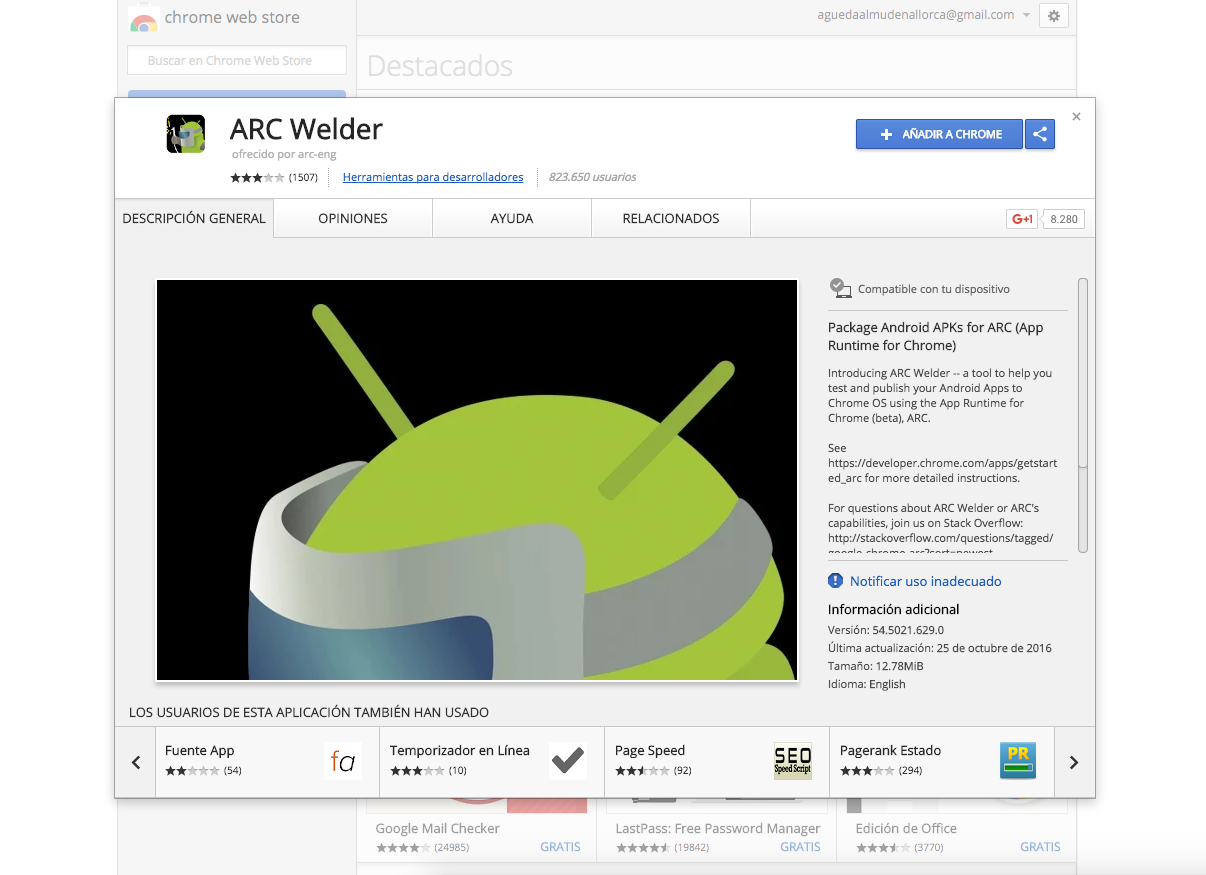Click the 823.650 usuarios text

pyautogui.click(x=593, y=177)
